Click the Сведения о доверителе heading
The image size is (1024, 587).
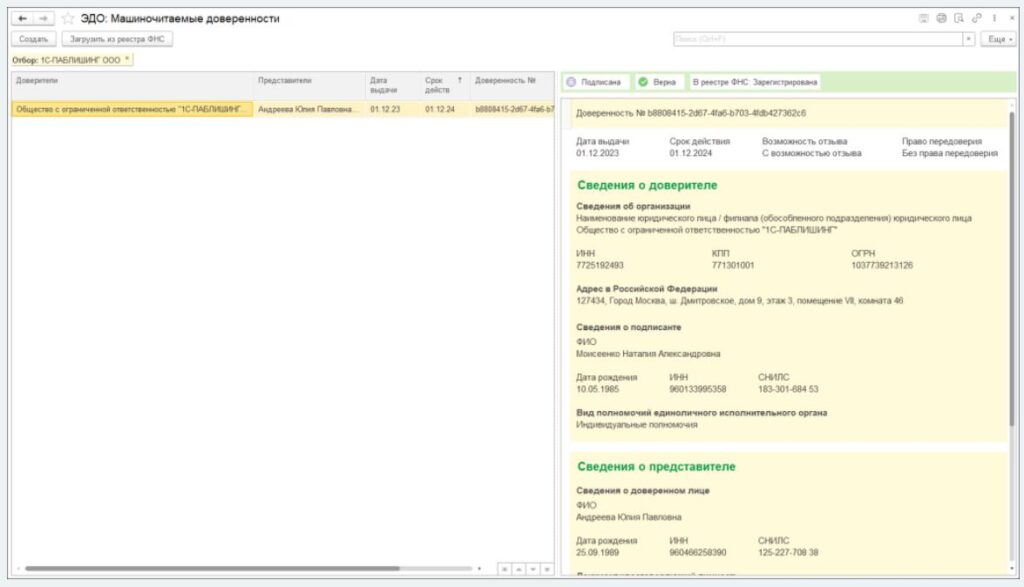[x=647, y=185]
